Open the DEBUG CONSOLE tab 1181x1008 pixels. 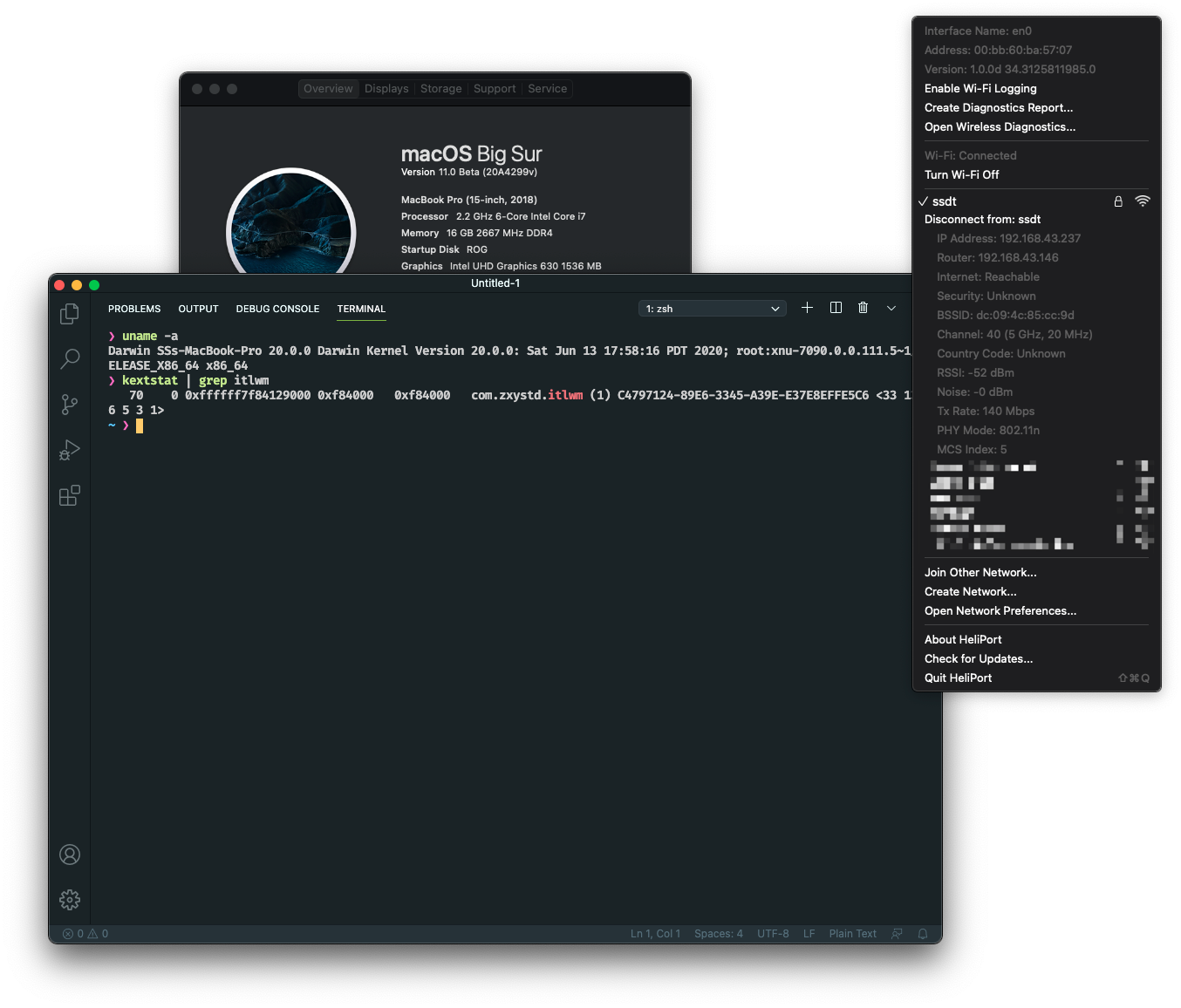tap(277, 309)
